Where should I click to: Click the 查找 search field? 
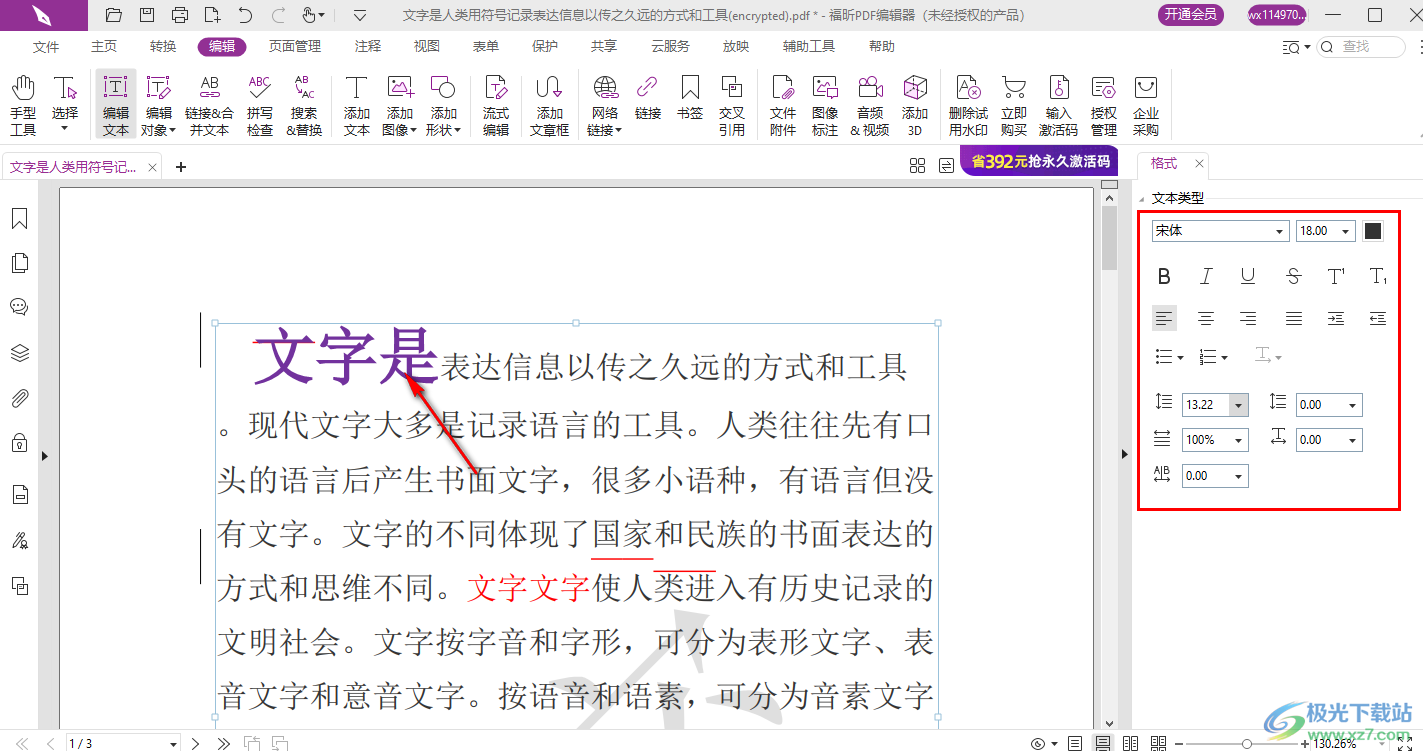pos(1362,46)
